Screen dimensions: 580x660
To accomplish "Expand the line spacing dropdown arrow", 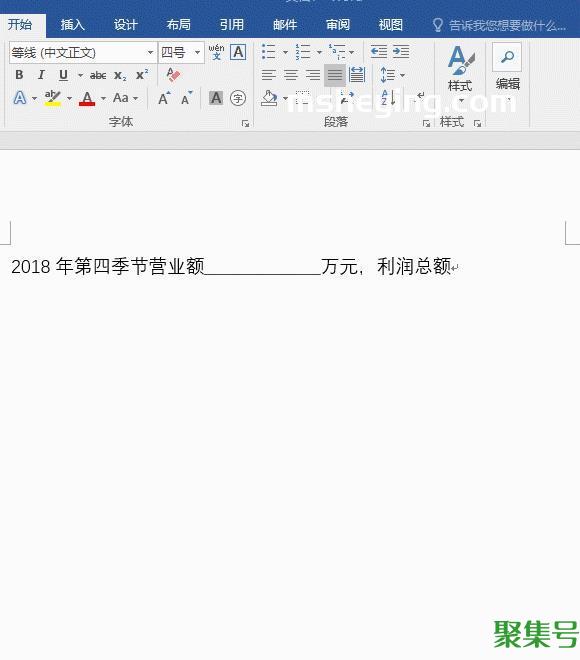I will pyautogui.click(x=402, y=75).
